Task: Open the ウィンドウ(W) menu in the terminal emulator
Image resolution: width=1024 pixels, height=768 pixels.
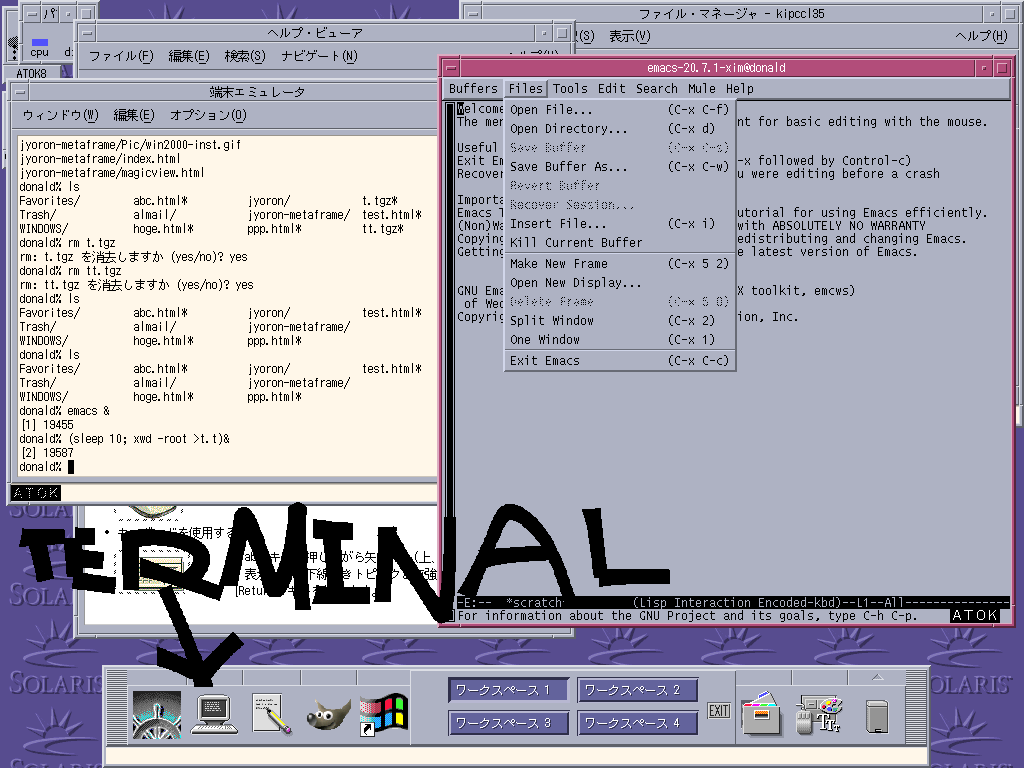Action: pos(60,116)
